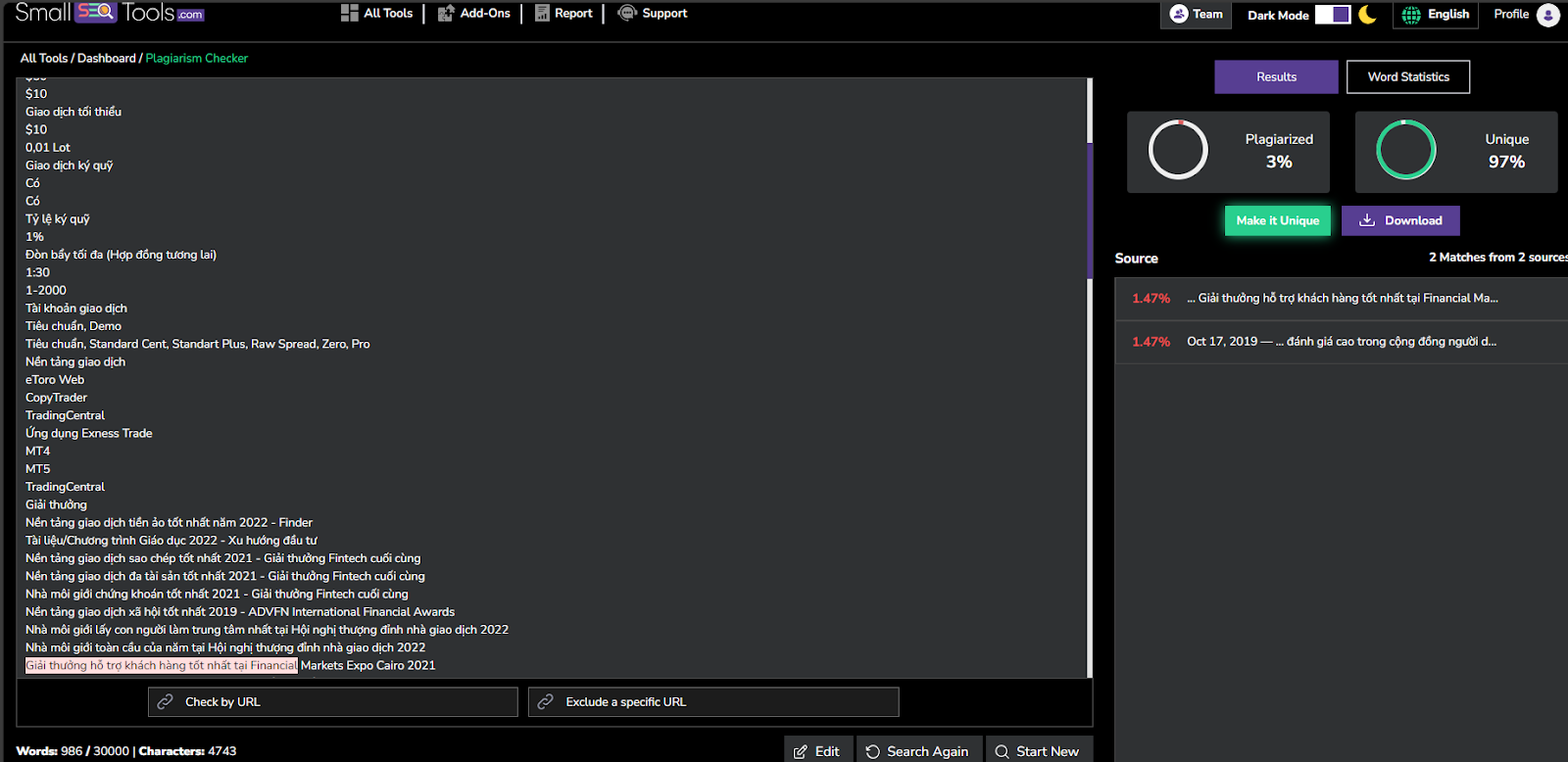This screenshot has height=762, width=1568.
Task: Download the plagiarism report
Action: (1400, 220)
